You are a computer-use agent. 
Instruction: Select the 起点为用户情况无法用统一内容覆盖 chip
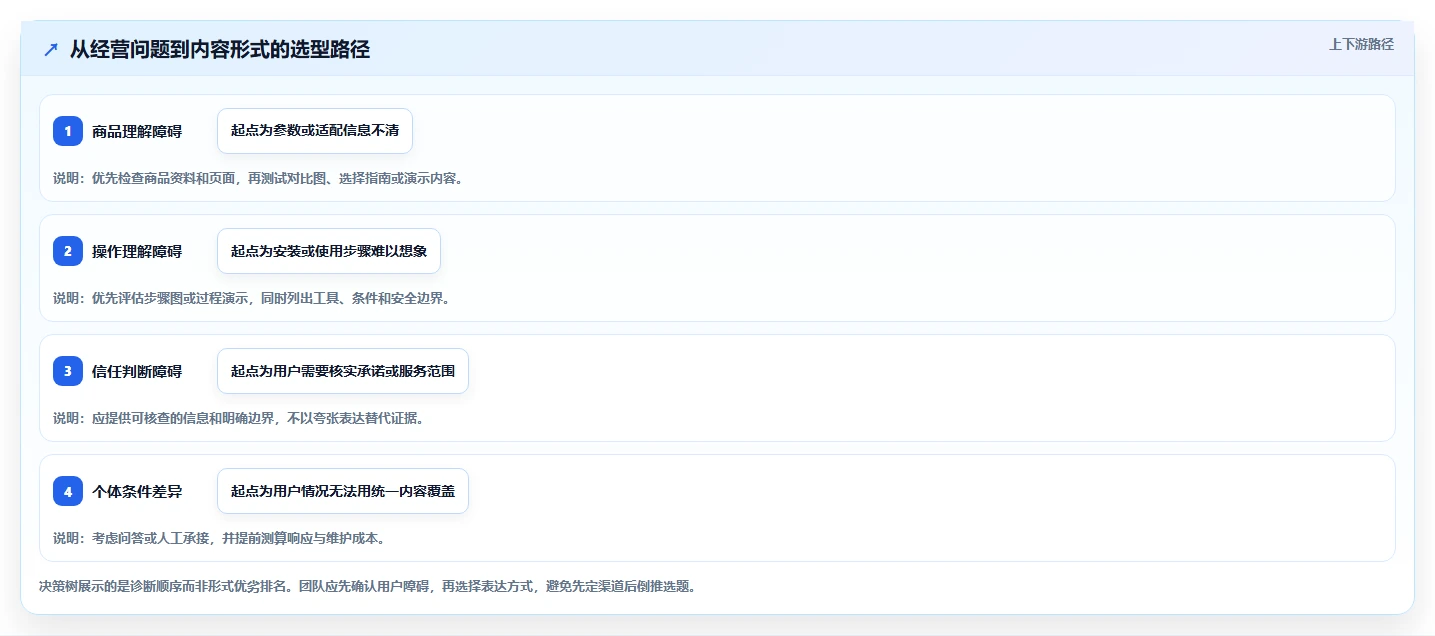343,491
